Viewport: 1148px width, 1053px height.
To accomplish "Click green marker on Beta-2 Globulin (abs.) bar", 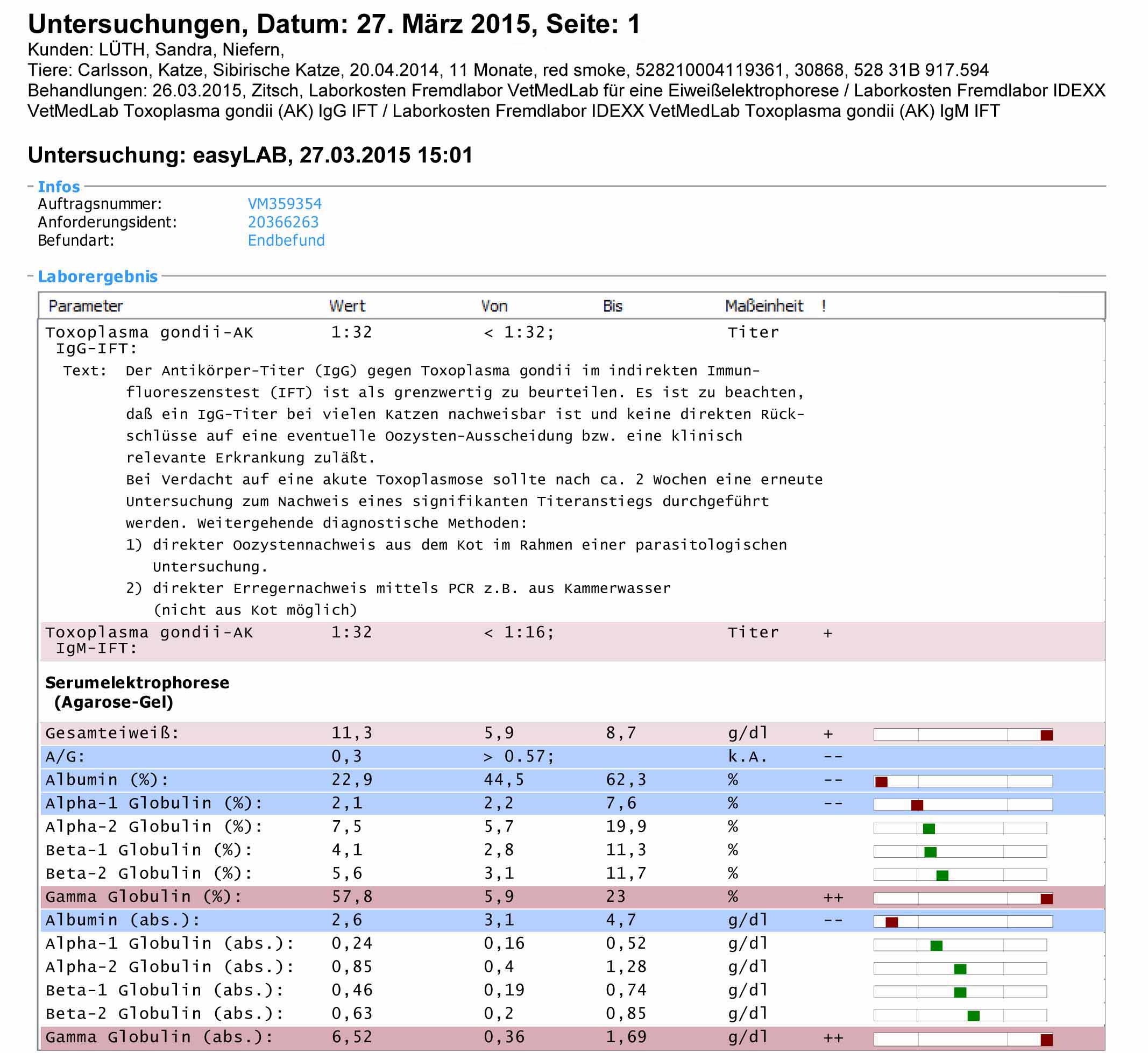I will click(973, 1015).
